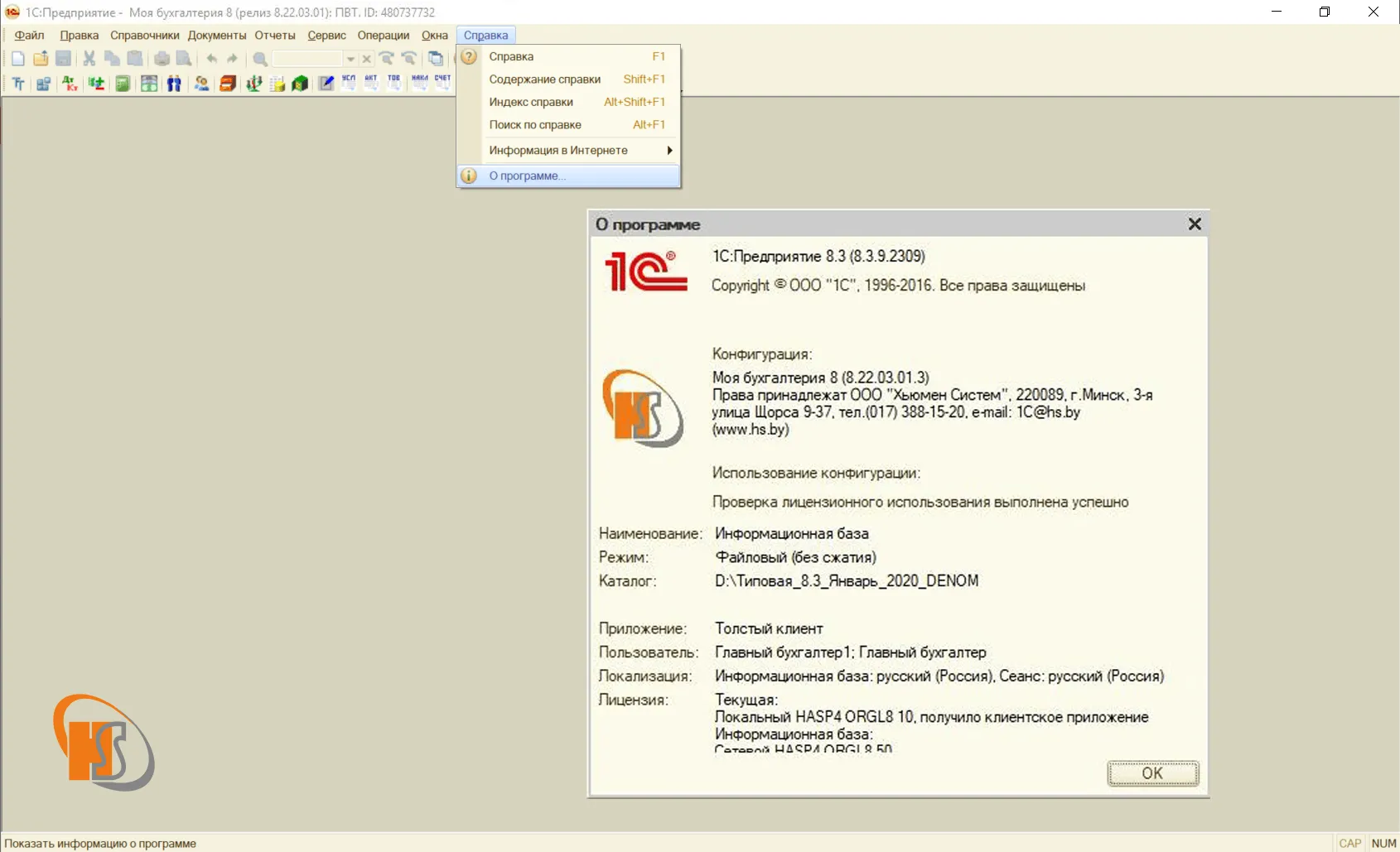This screenshot has width=1400, height=852.
Task: Open the Файл menu
Action: 29,35
